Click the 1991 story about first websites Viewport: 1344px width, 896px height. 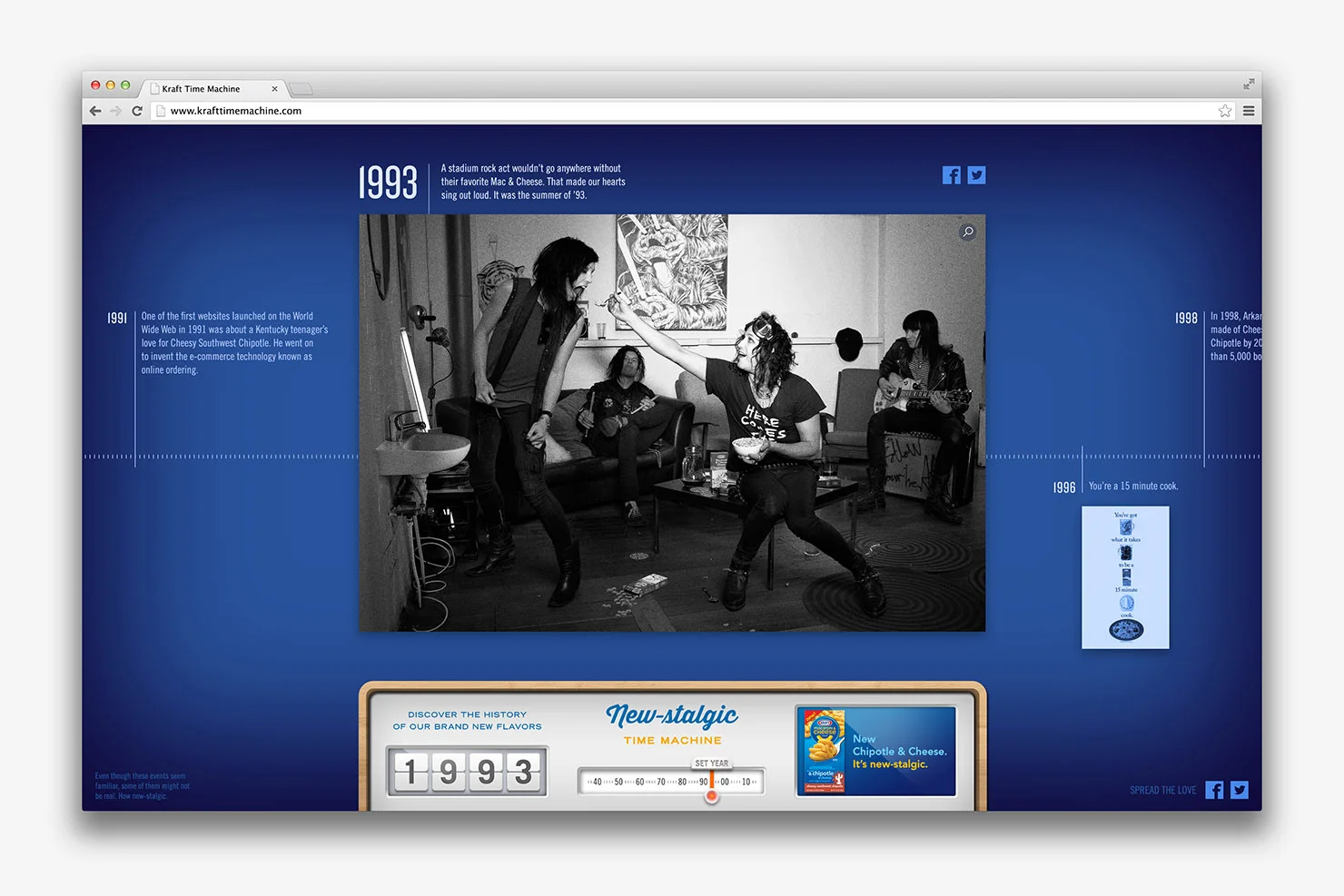tap(234, 343)
